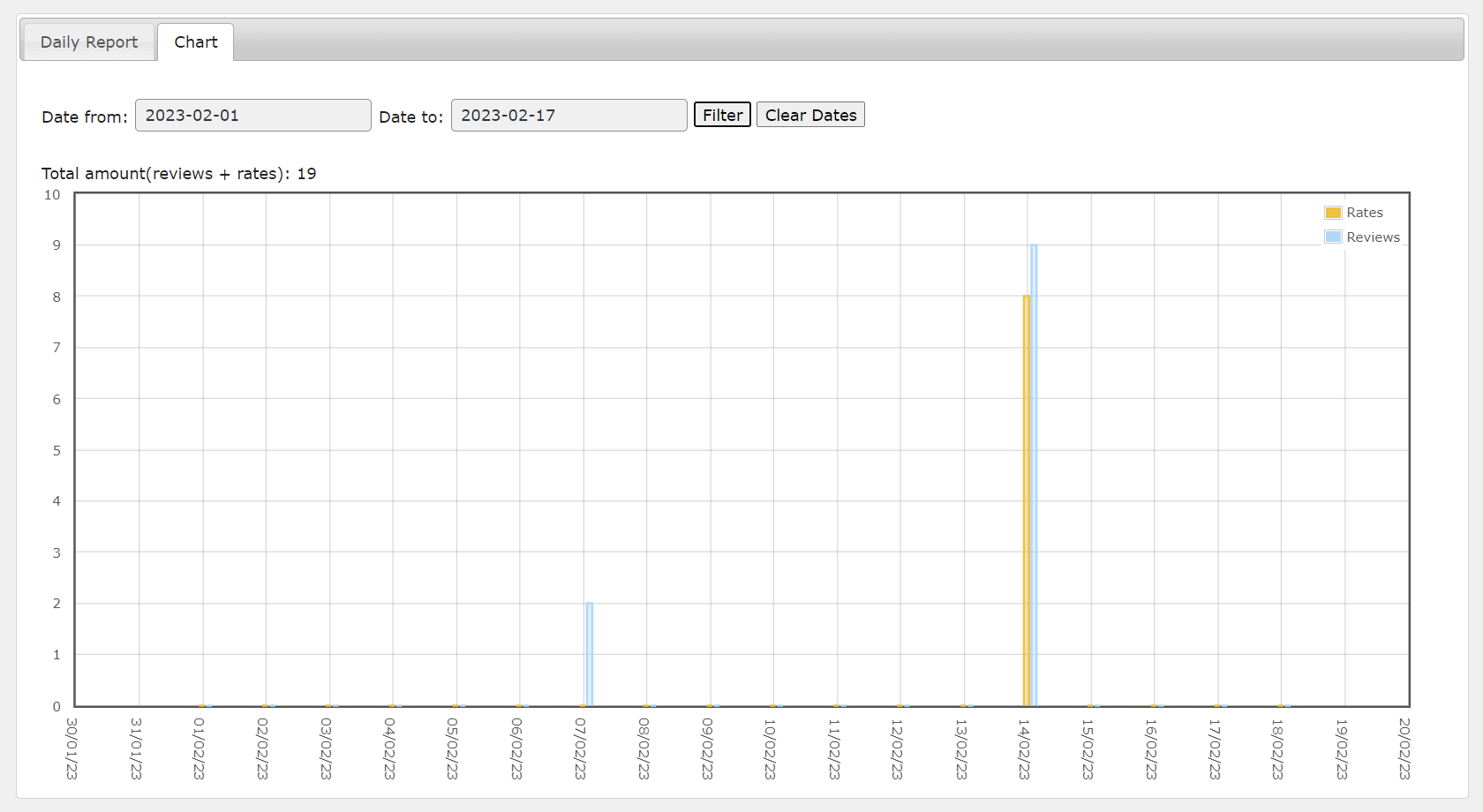Select the blue Reviews bar on 14/02/23

(1034, 475)
